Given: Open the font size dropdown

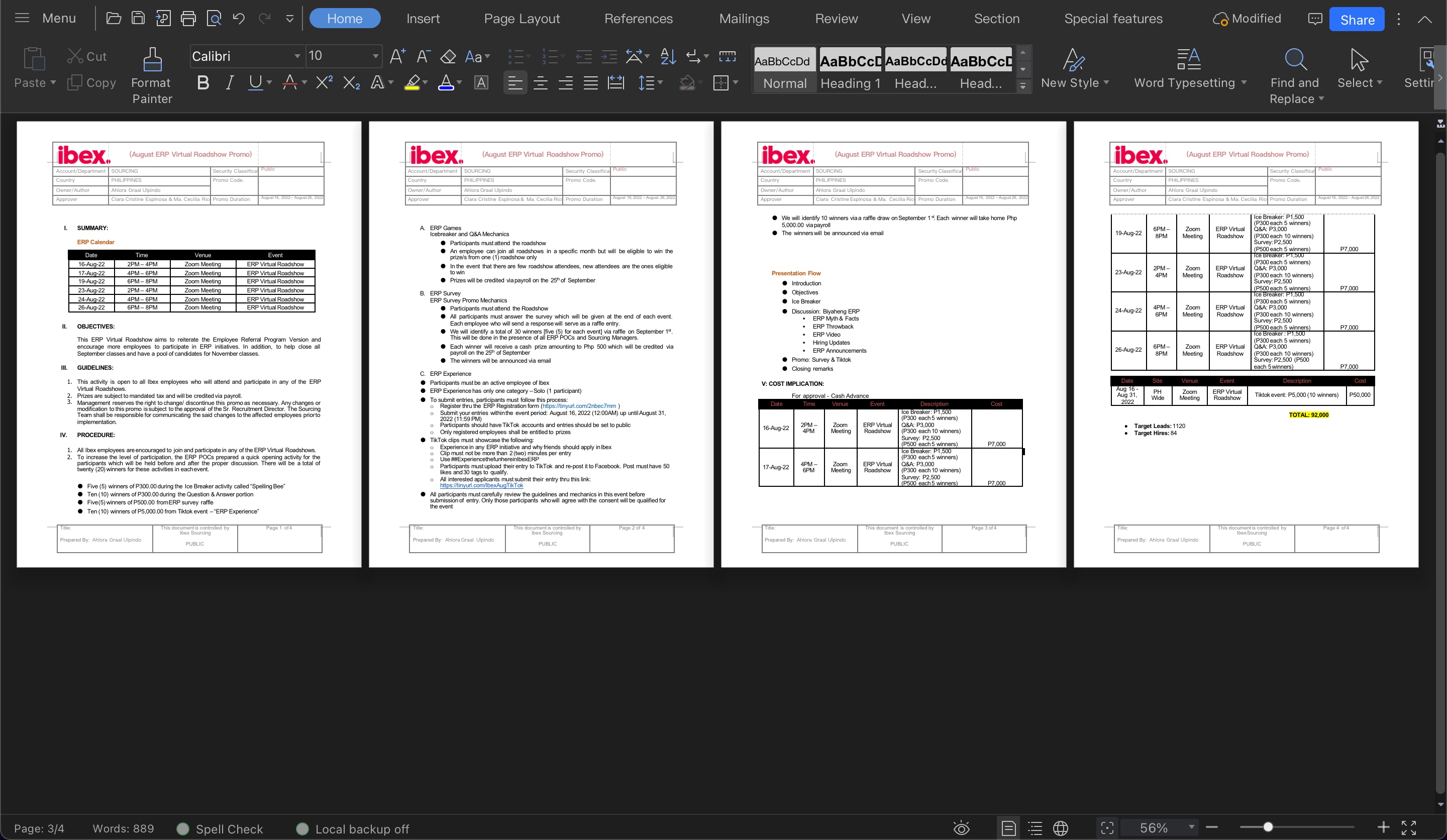Looking at the screenshot, I should [x=375, y=56].
